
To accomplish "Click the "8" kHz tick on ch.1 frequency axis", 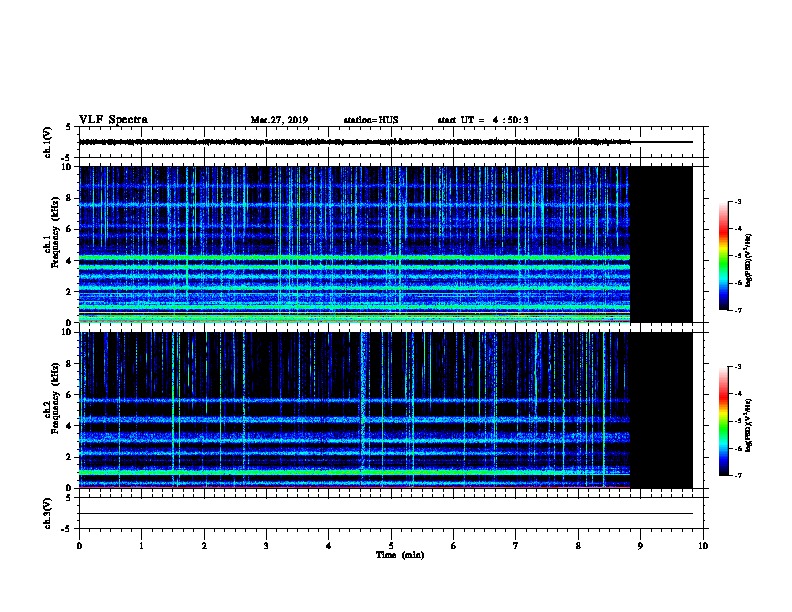I will [x=69, y=198].
